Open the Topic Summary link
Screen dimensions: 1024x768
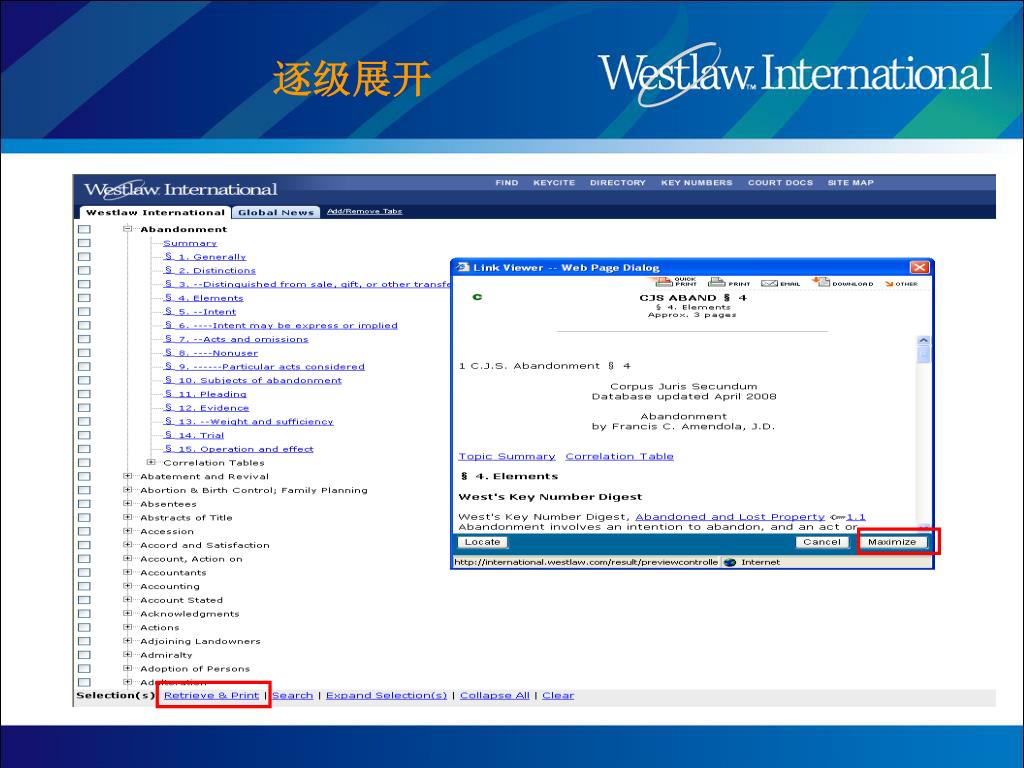[507, 456]
